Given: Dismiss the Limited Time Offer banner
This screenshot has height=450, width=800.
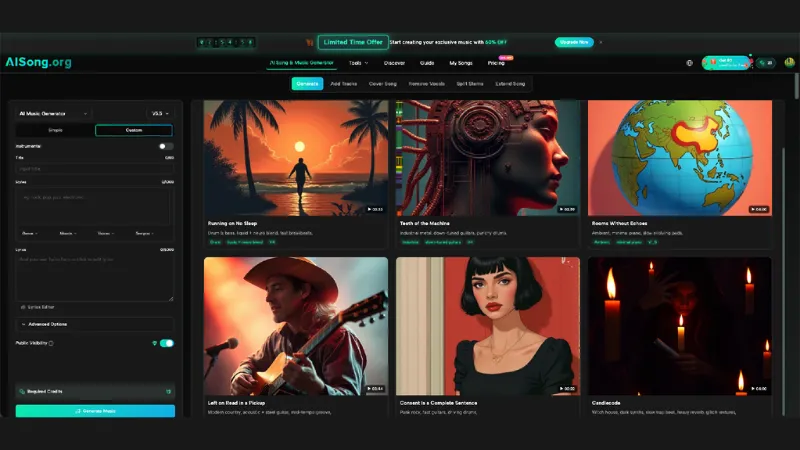Looking at the screenshot, I should pyautogui.click(x=601, y=42).
